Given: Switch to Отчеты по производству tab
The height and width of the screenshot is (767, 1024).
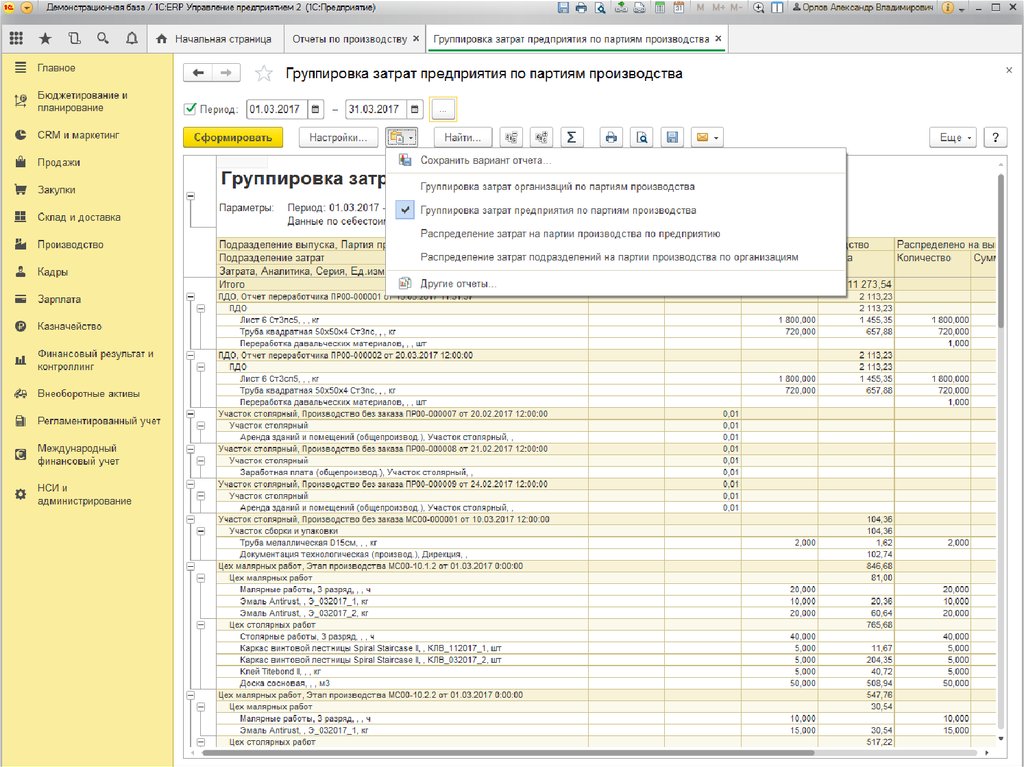Looking at the screenshot, I should 349,40.
